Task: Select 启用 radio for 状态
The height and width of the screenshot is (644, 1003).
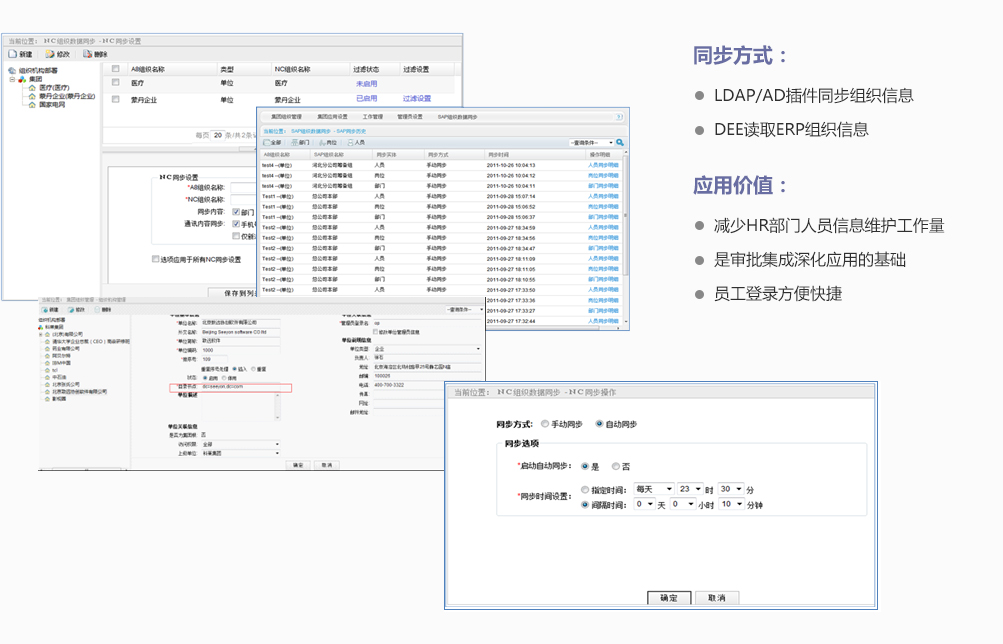Action: pos(205,378)
